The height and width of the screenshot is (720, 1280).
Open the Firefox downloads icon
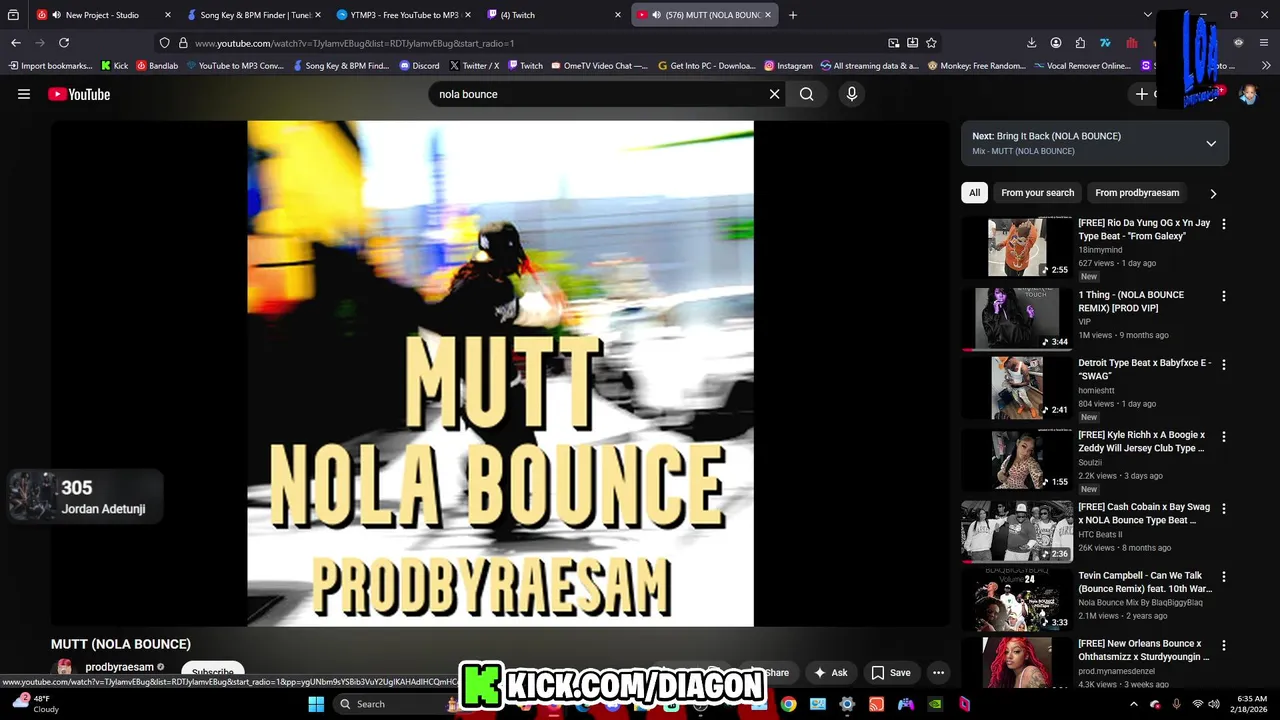click(x=1031, y=43)
